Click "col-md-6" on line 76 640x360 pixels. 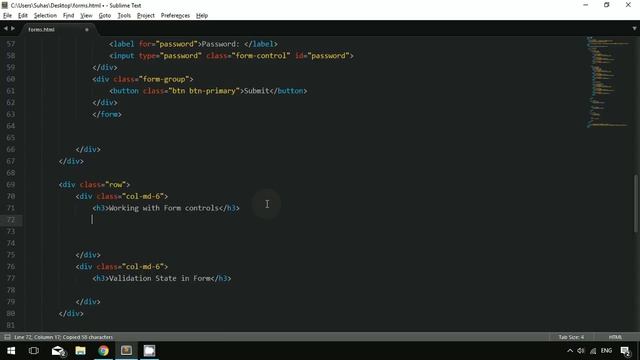tap(143, 267)
